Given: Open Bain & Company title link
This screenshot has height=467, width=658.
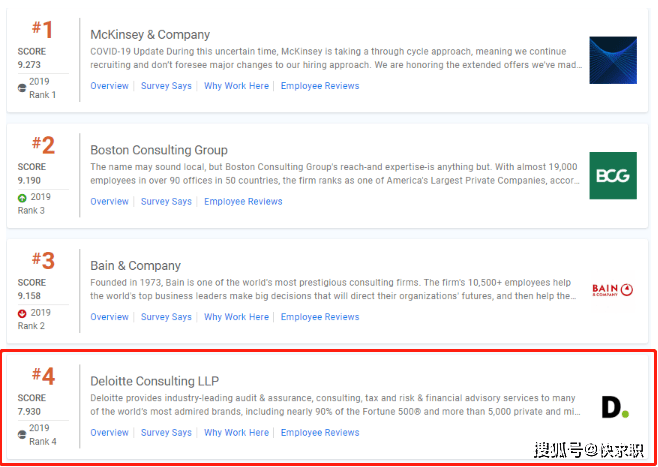Looking at the screenshot, I should click(136, 266).
